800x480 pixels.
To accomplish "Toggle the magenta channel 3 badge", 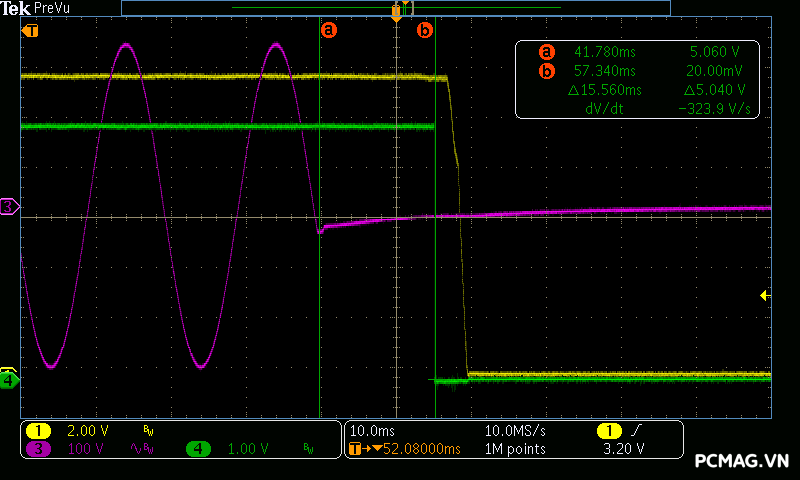I will (x=38, y=449).
